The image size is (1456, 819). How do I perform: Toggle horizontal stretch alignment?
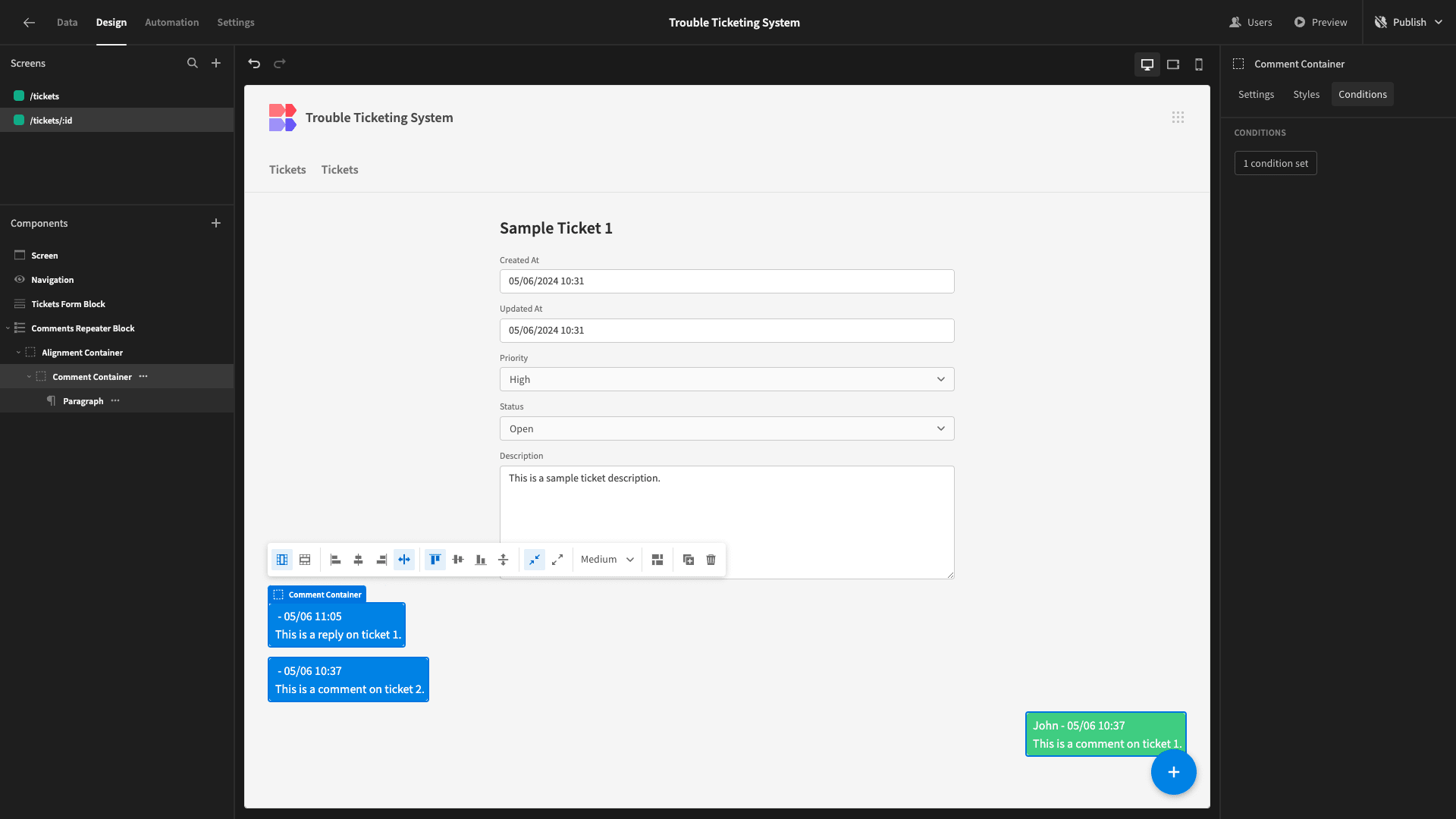click(x=404, y=560)
